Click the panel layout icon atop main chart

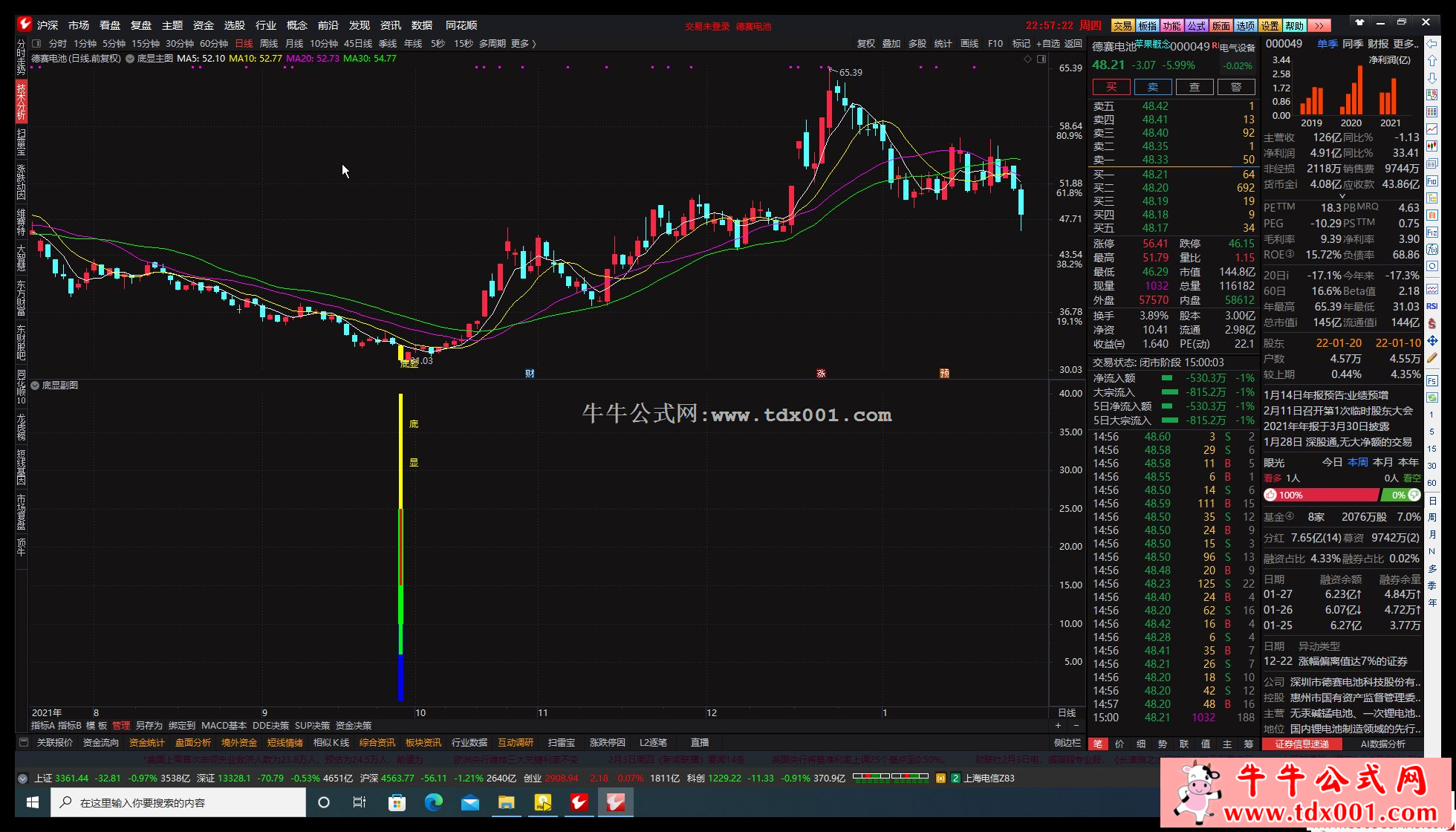(x=1041, y=59)
